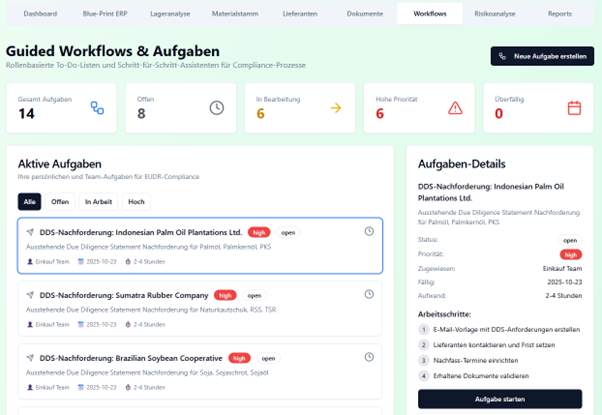This screenshot has height=415, width=602.
Task: Click the workflow icon in Gesamt Aufgaben card
Action: tap(97, 108)
